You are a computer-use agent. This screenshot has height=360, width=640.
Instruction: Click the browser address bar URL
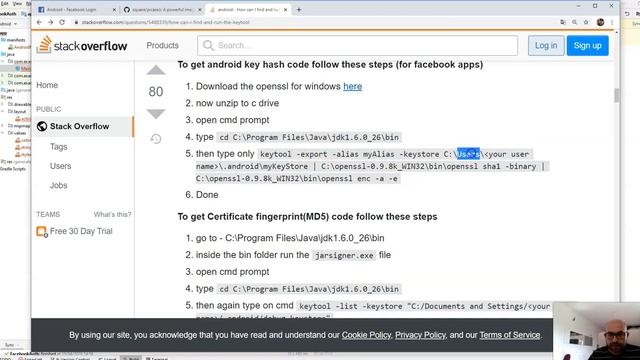(x=165, y=22)
